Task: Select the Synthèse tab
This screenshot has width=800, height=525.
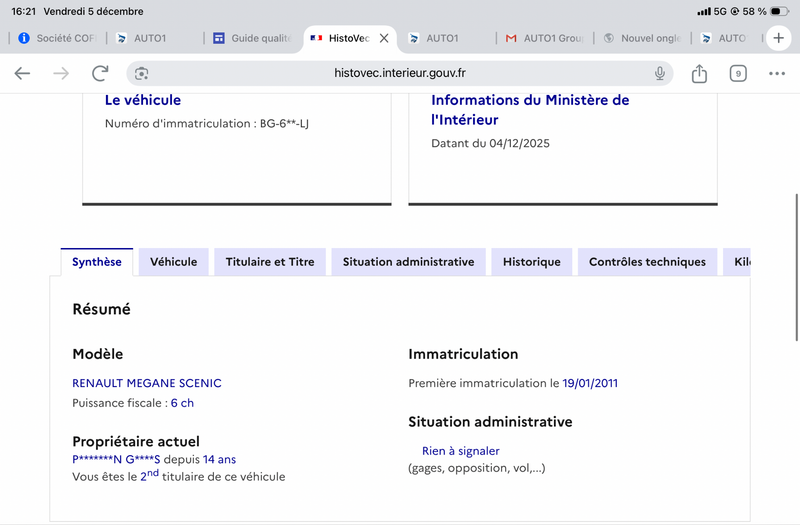Action: [97, 262]
